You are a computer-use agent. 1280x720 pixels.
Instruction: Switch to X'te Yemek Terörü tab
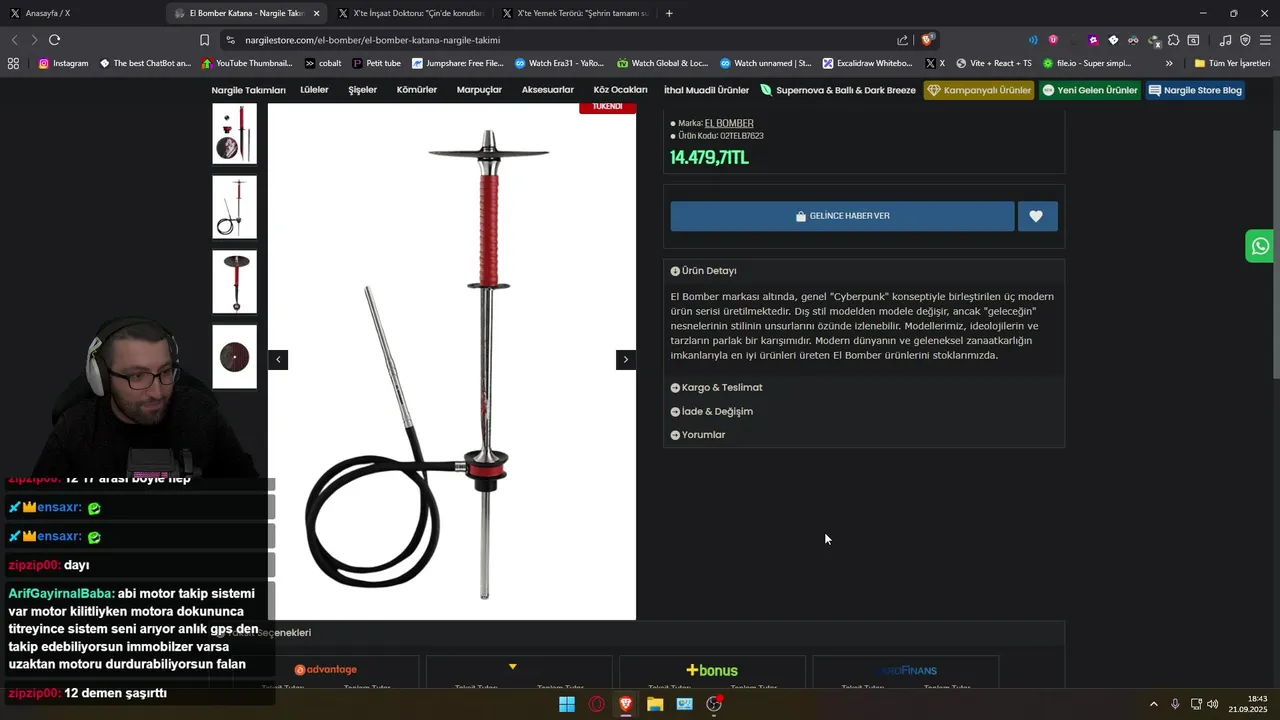click(575, 13)
